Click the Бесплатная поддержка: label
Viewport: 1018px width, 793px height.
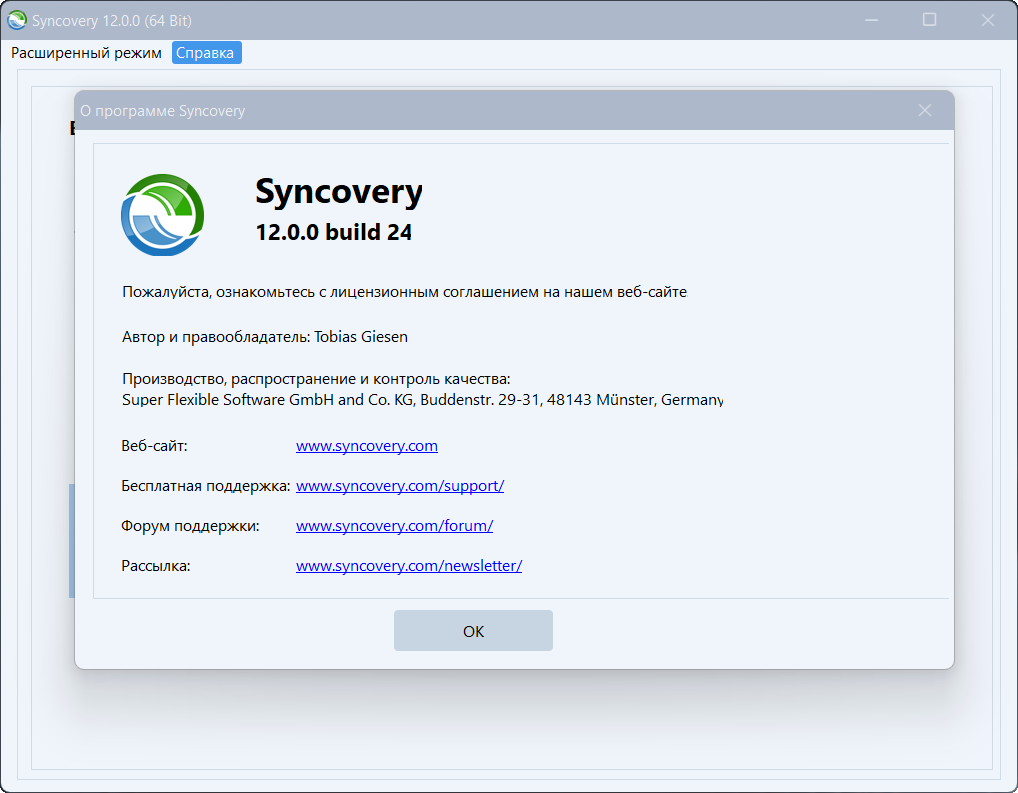coord(205,486)
